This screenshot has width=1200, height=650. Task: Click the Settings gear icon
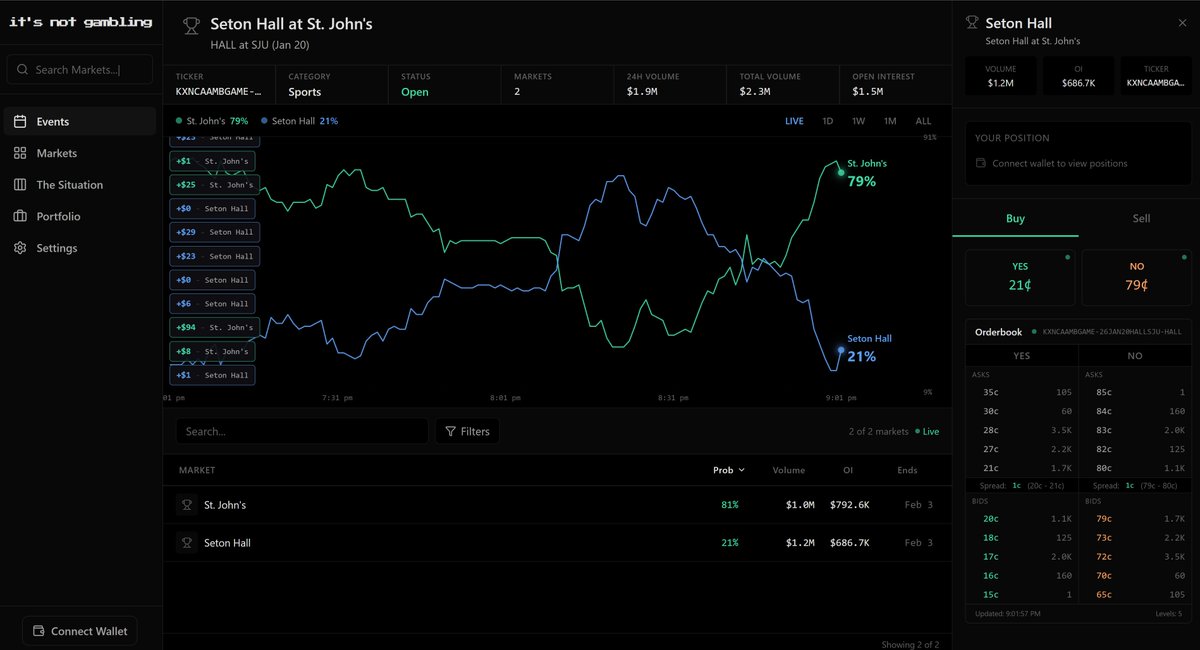pos(20,248)
